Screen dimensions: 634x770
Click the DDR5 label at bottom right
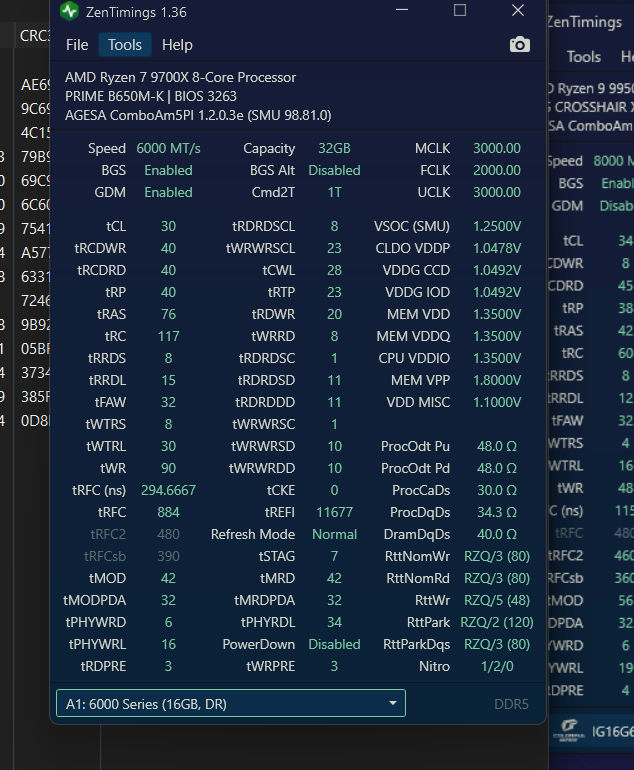pos(511,704)
